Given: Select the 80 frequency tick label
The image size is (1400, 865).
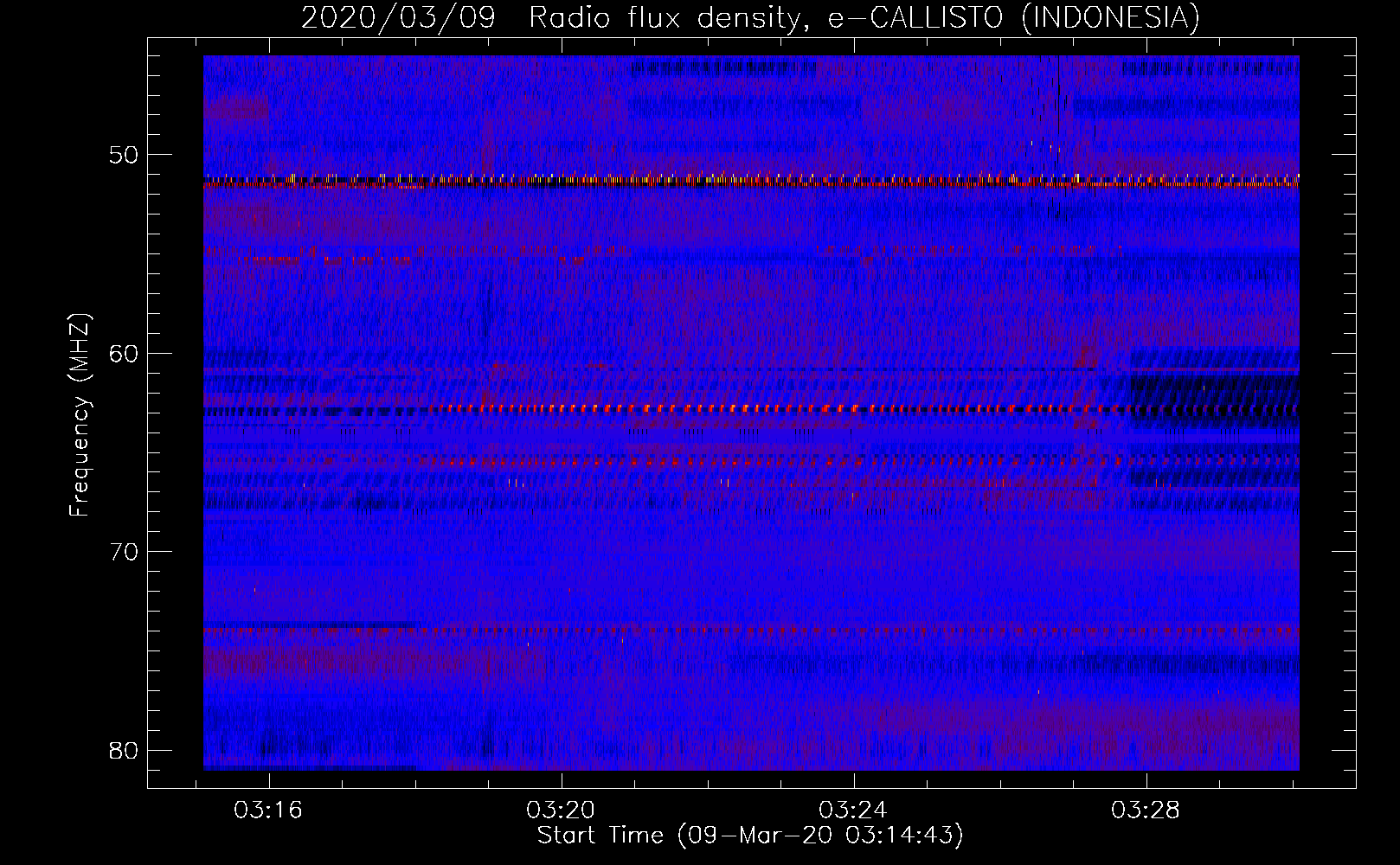Looking at the screenshot, I should (x=125, y=749).
